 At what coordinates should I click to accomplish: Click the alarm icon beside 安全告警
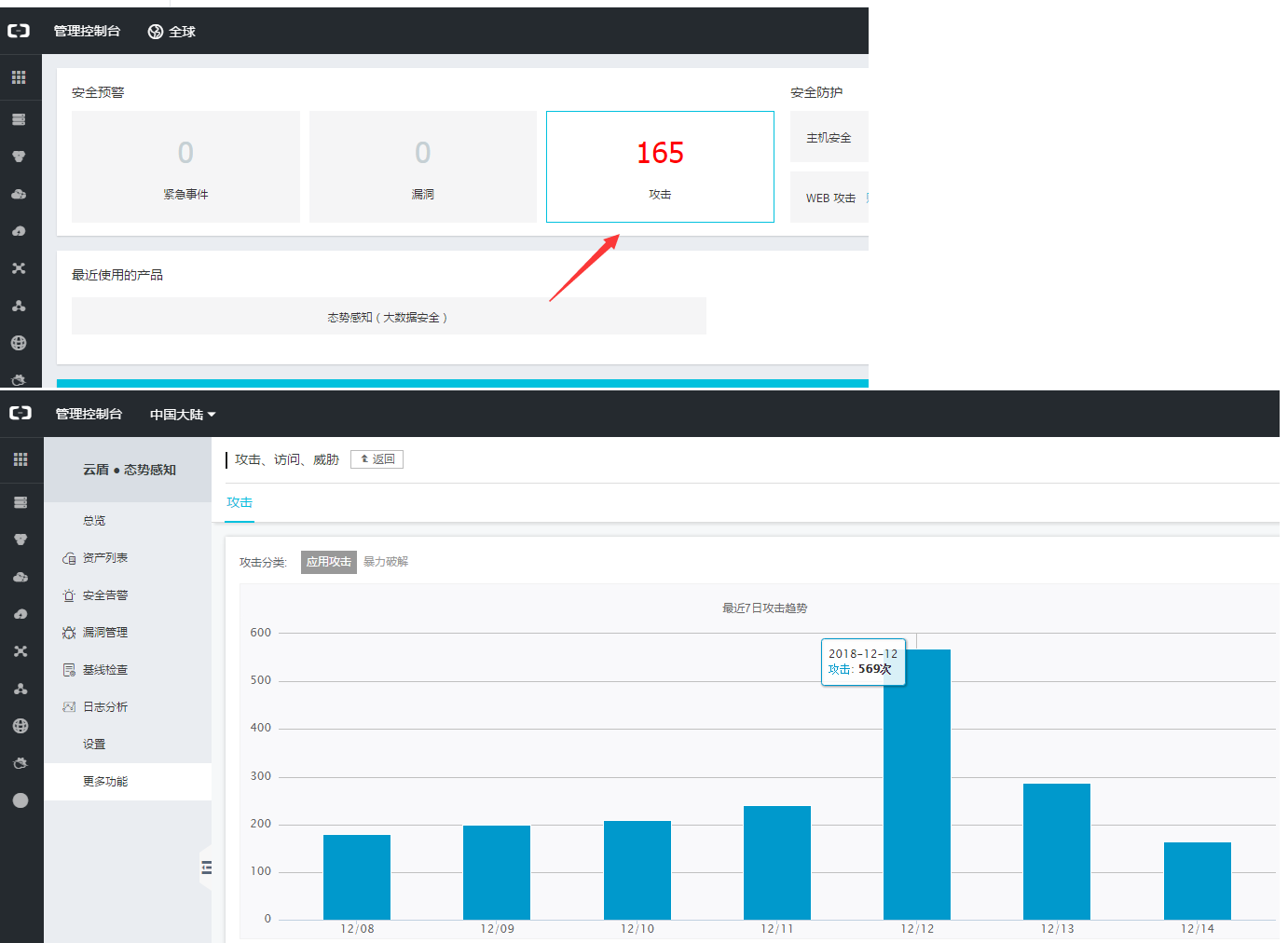(69, 595)
